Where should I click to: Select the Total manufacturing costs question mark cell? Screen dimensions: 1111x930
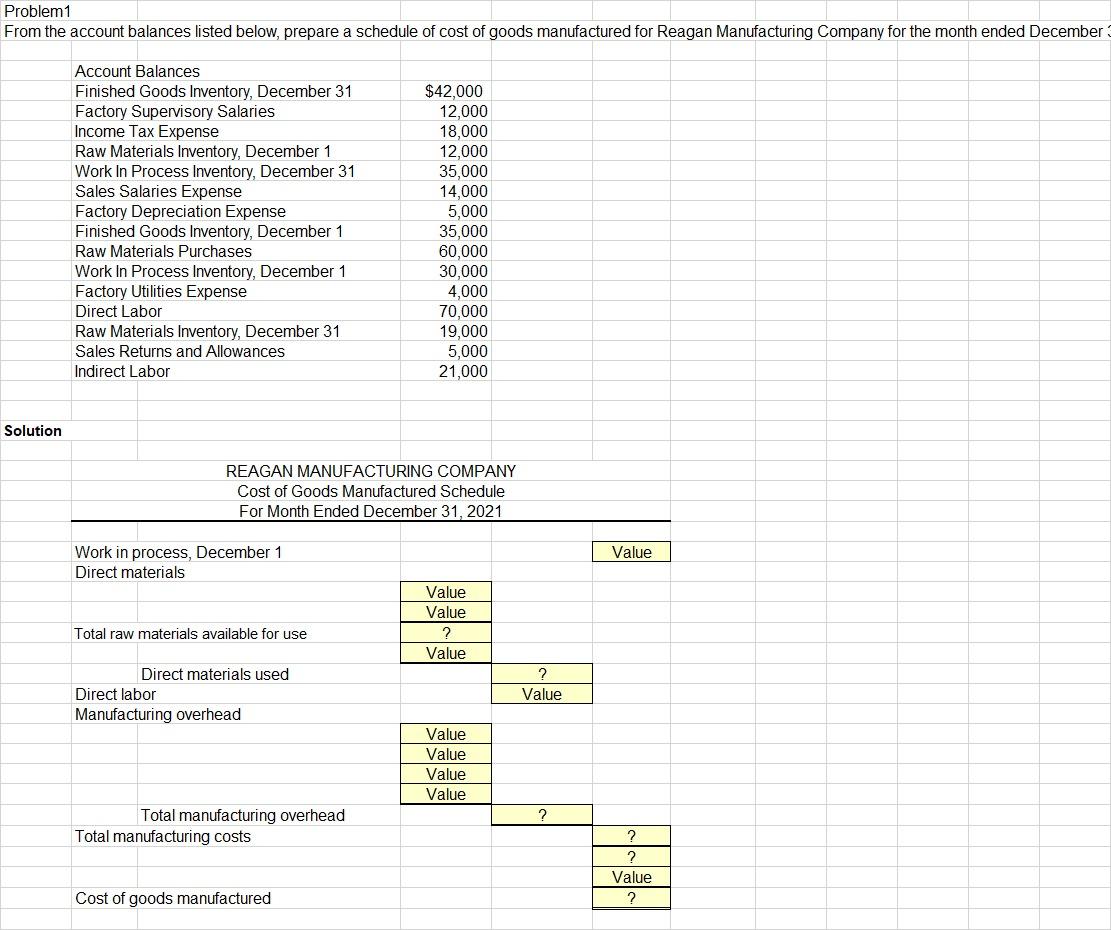(x=631, y=835)
